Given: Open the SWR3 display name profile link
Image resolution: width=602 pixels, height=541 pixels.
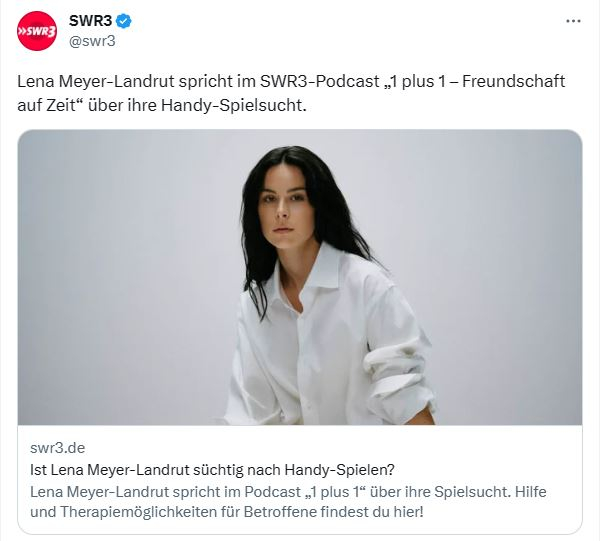Looking at the screenshot, I should [x=91, y=21].
